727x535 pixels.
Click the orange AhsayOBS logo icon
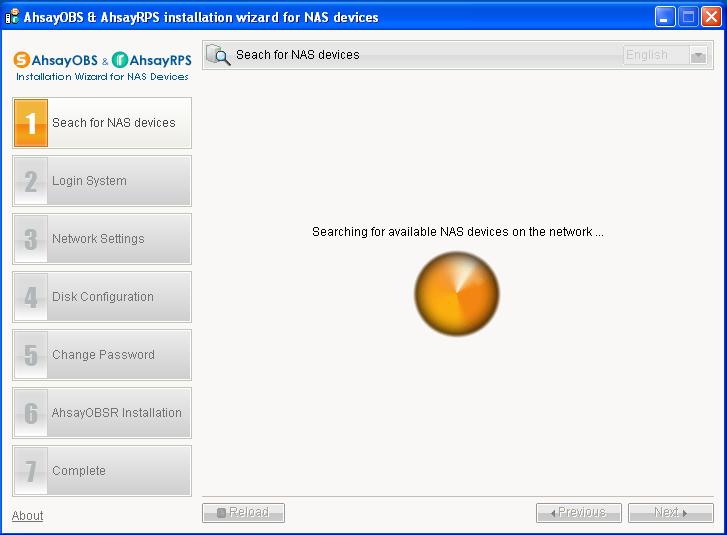(x=21, y=60)
